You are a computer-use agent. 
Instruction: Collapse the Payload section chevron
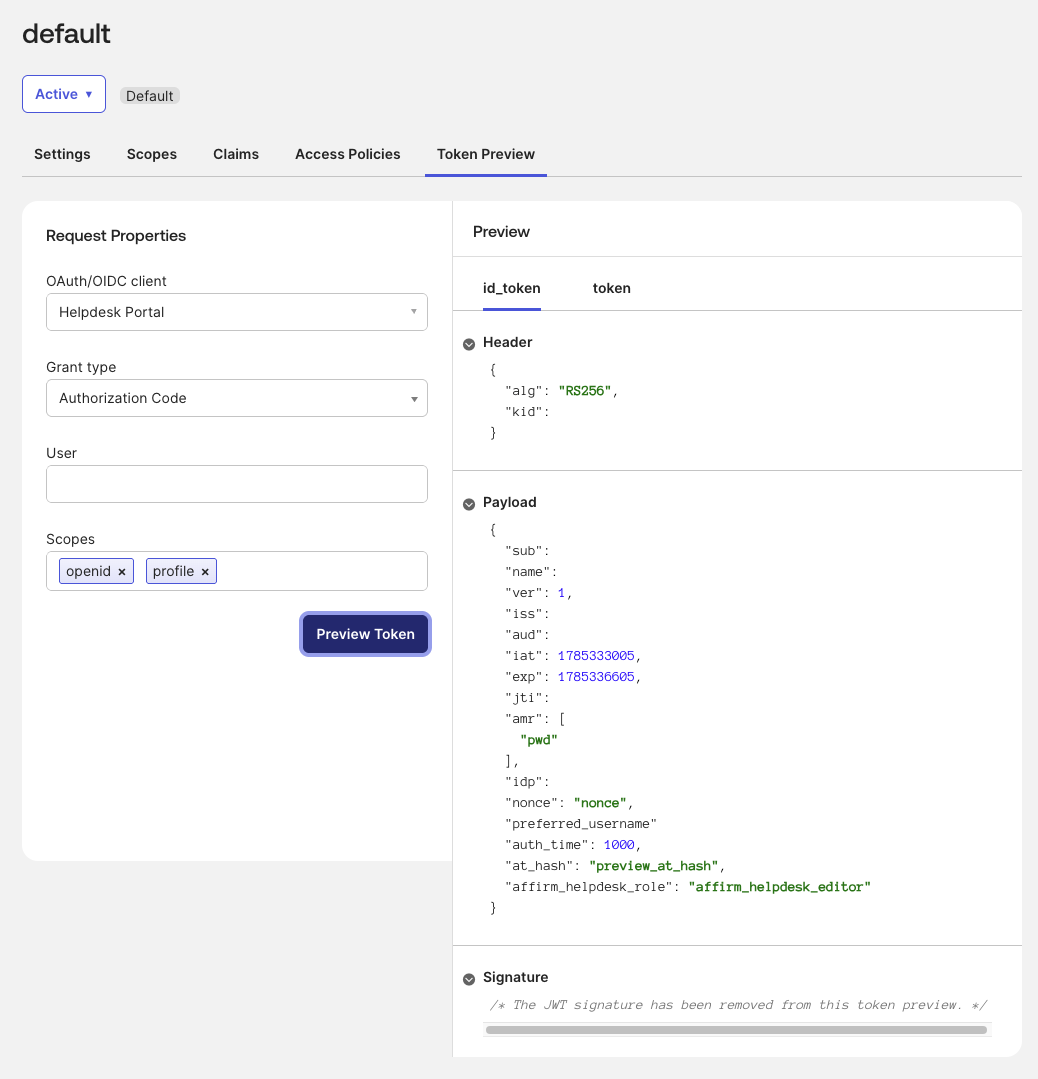click(469, 504)
